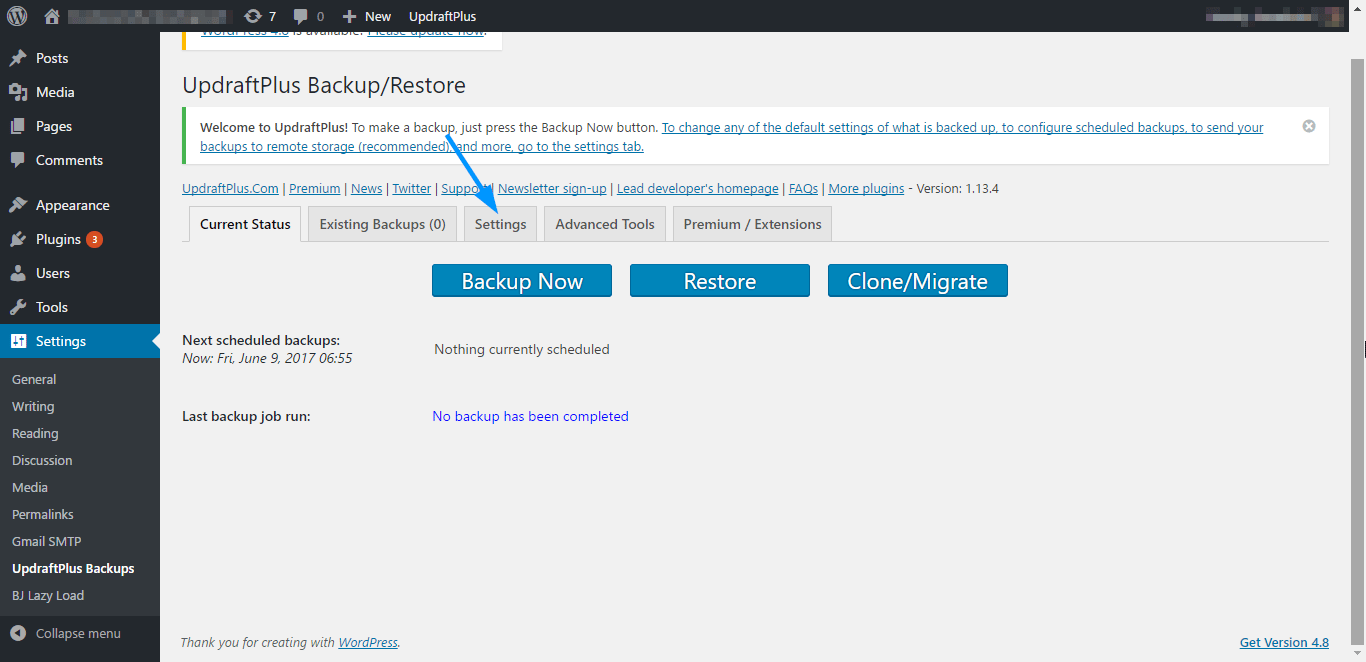
Task: Click the blurred site name in the admin bar
Action: click(x=151, y=16)
